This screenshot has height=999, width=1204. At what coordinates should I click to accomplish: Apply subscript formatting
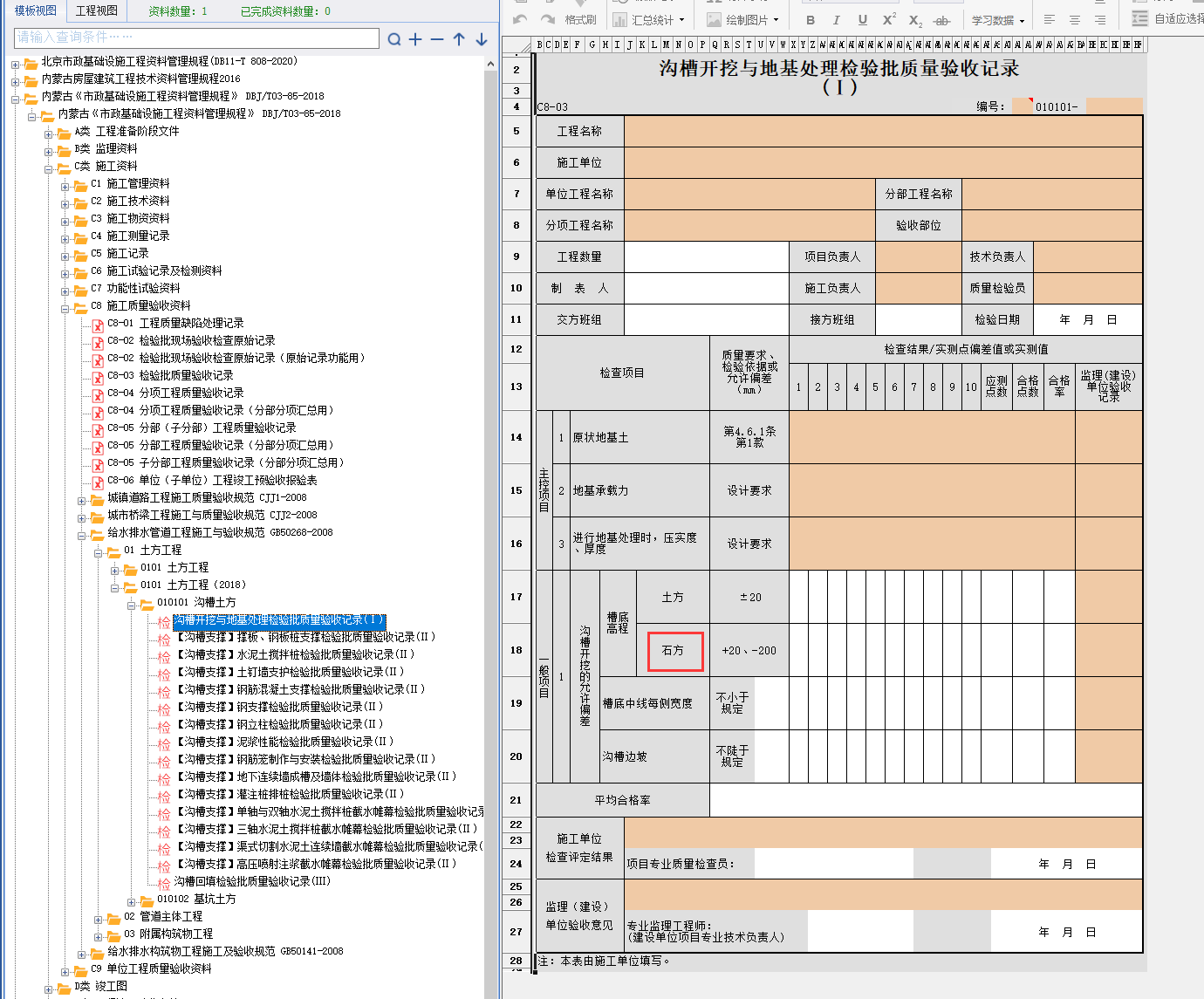click(x=915, y=19)
